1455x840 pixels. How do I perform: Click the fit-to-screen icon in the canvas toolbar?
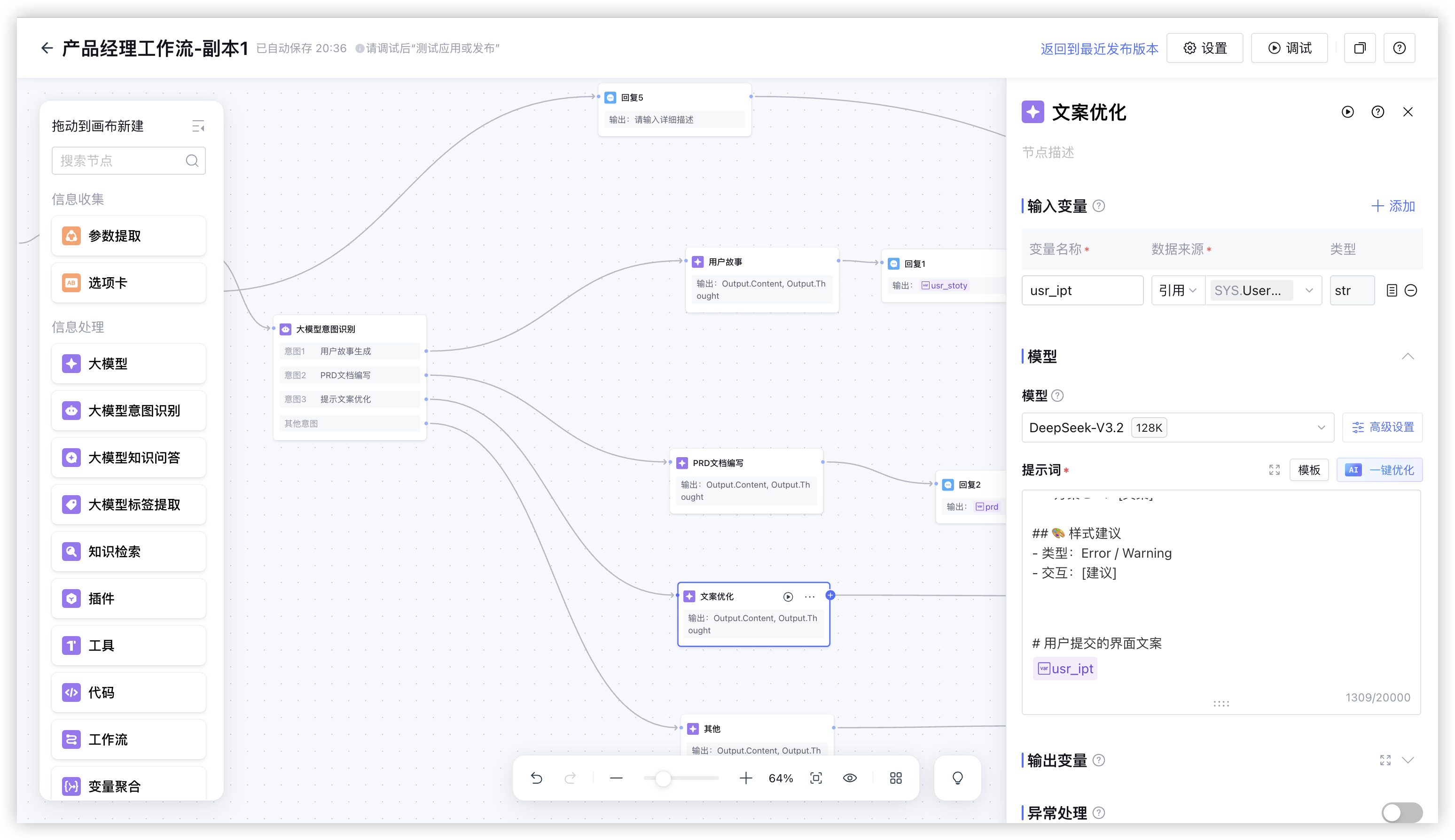tap(815, 778)
